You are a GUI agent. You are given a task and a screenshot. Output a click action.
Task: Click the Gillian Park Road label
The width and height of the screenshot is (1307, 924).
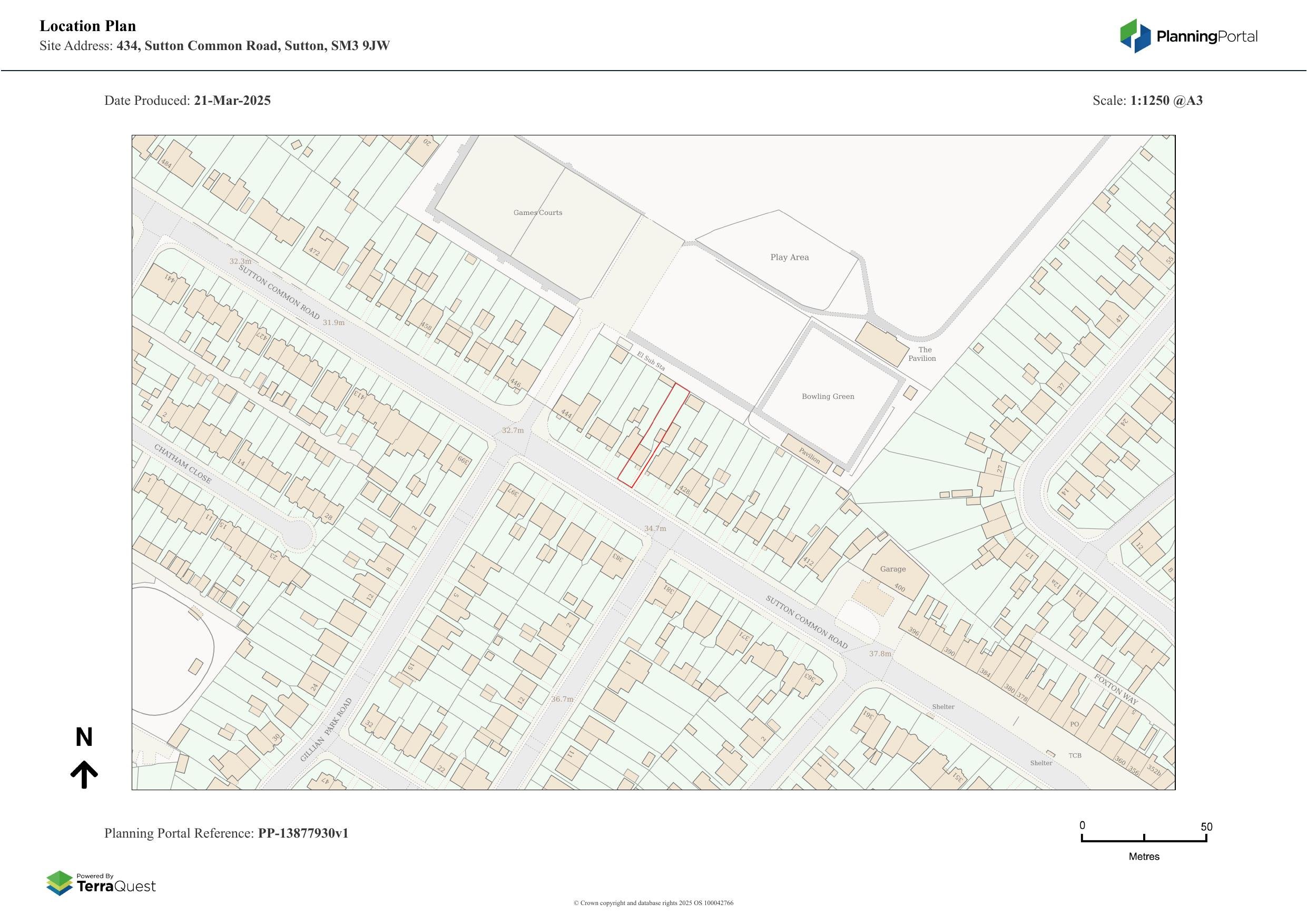click(x=326, y=731)
